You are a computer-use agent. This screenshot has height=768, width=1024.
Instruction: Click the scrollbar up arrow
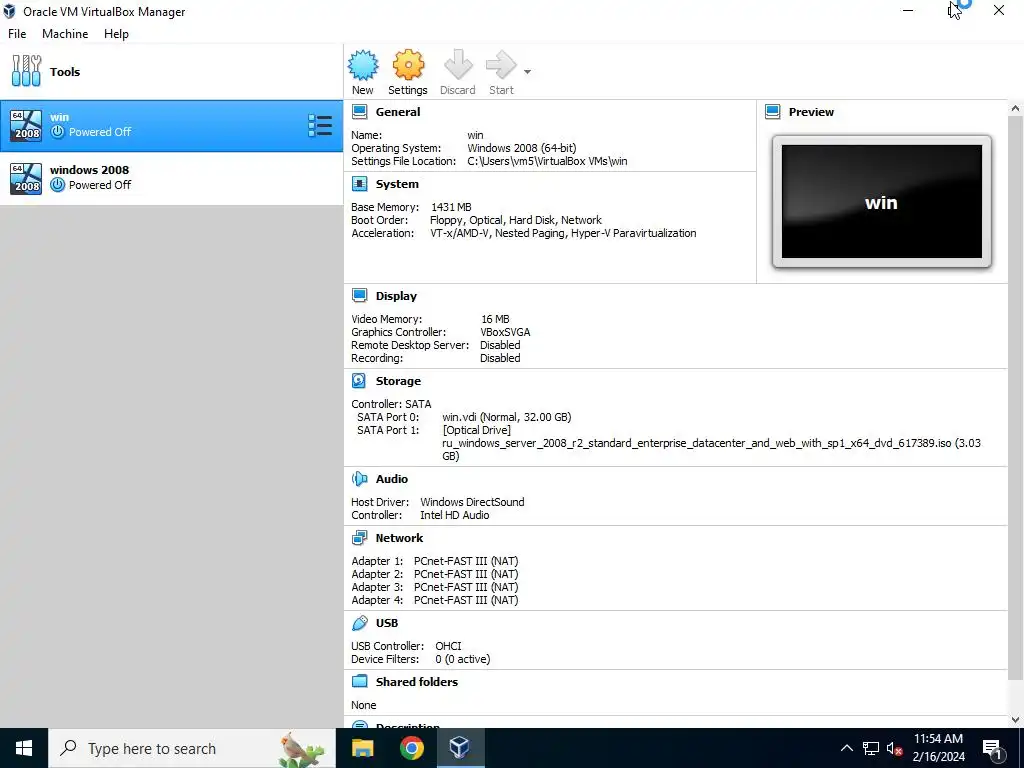(x=1015, y=108)
